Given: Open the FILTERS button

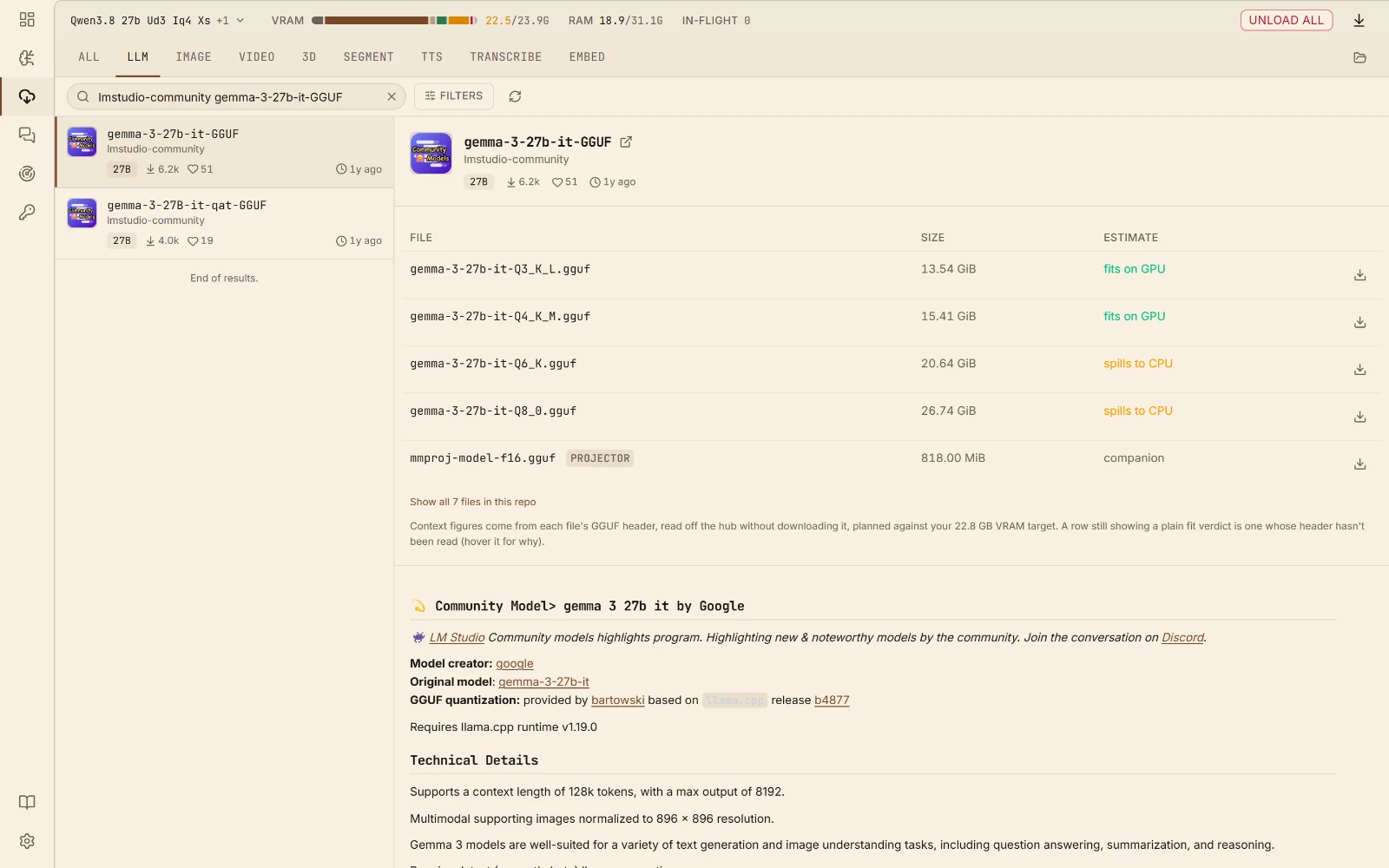Looking at the screenshot, I should click(454, 96).
